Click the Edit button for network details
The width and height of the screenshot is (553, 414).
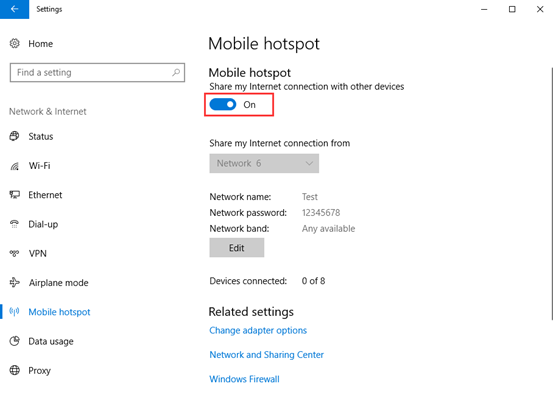pos(237,248)
